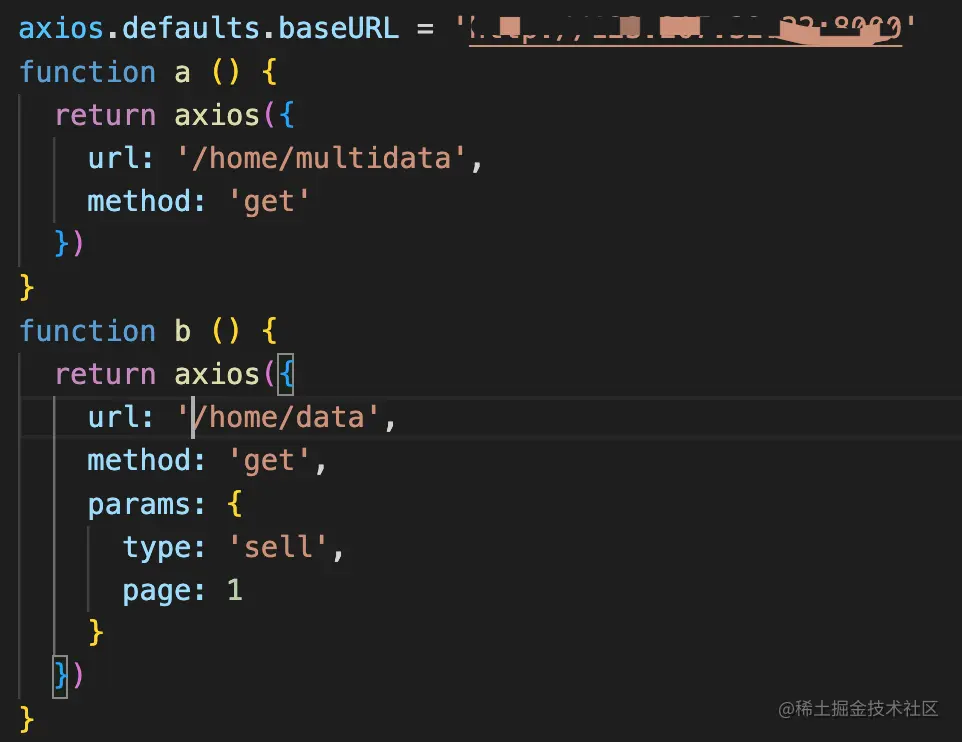The image size is (962, 742).
Task: Click the params key
Action: click(140, 503)
